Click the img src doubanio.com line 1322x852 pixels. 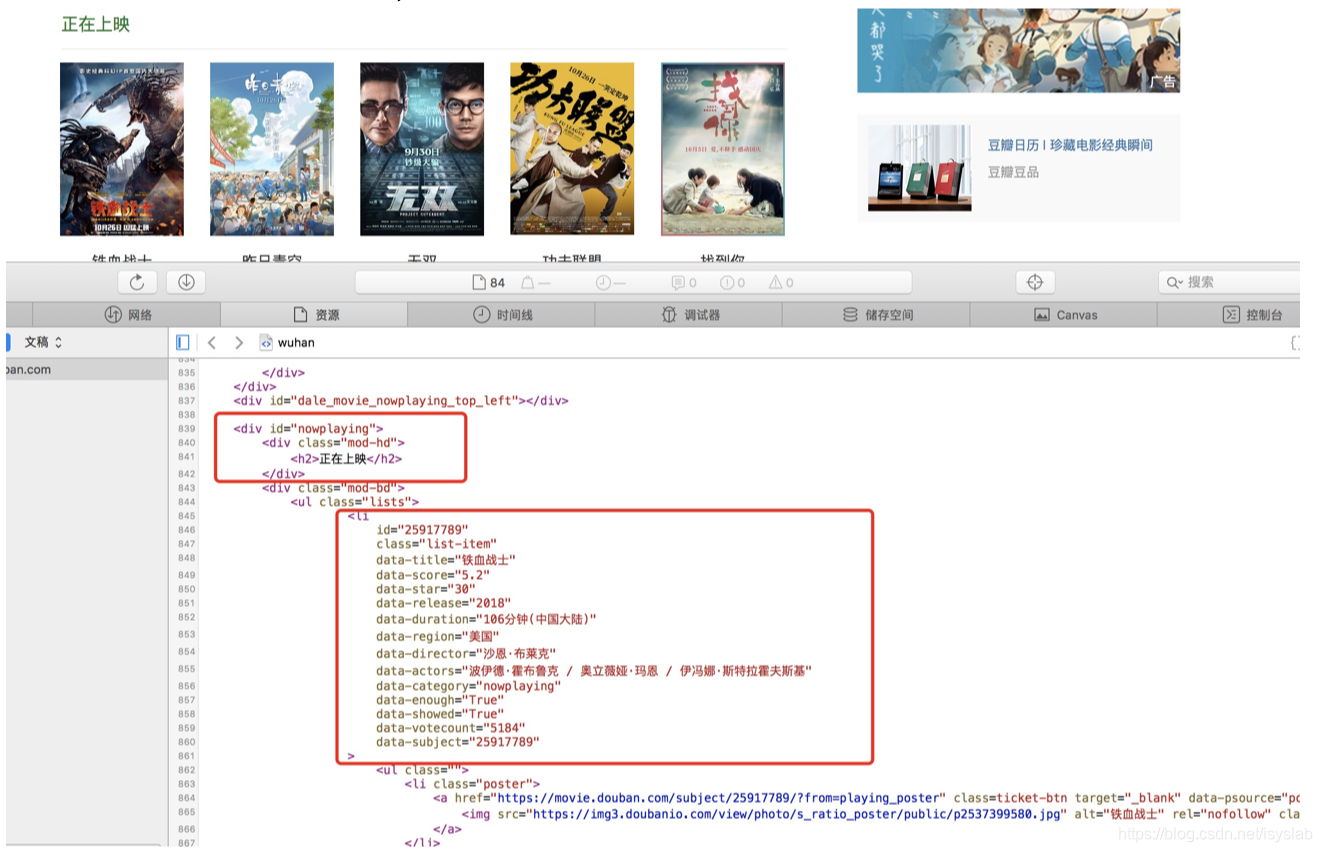(x=880, y=814)
